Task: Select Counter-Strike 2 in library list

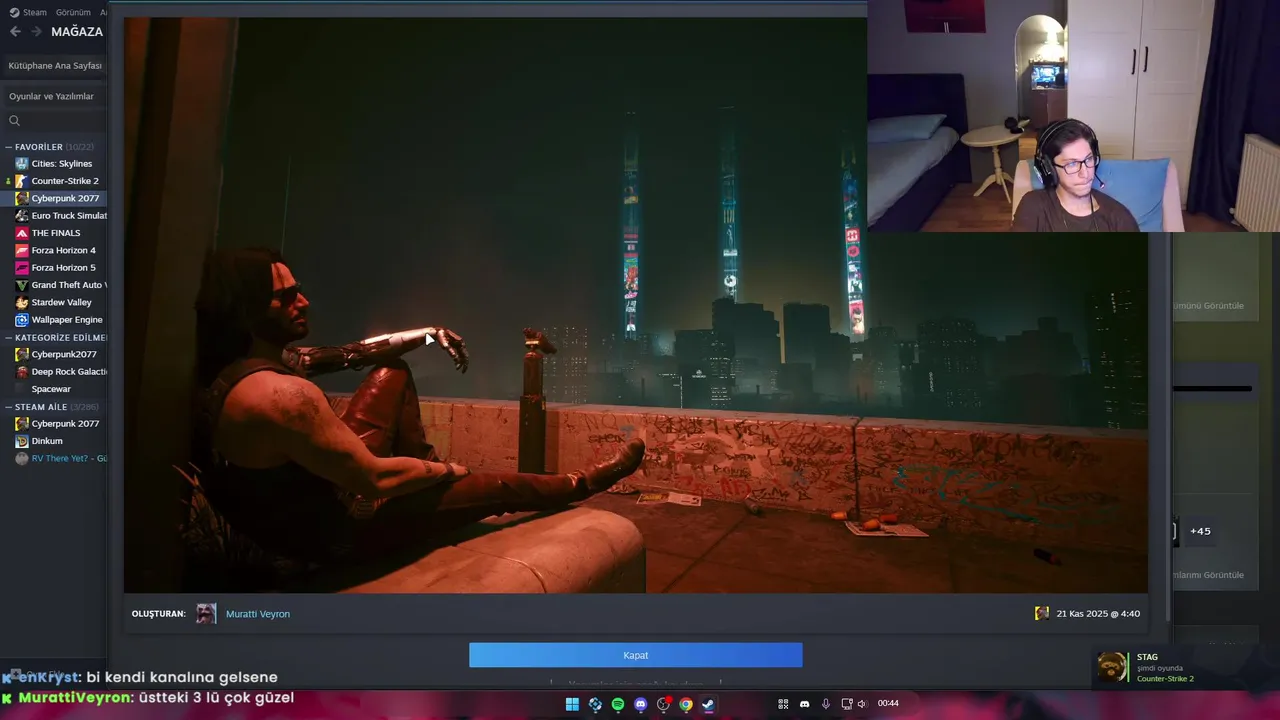Action: 64,181
